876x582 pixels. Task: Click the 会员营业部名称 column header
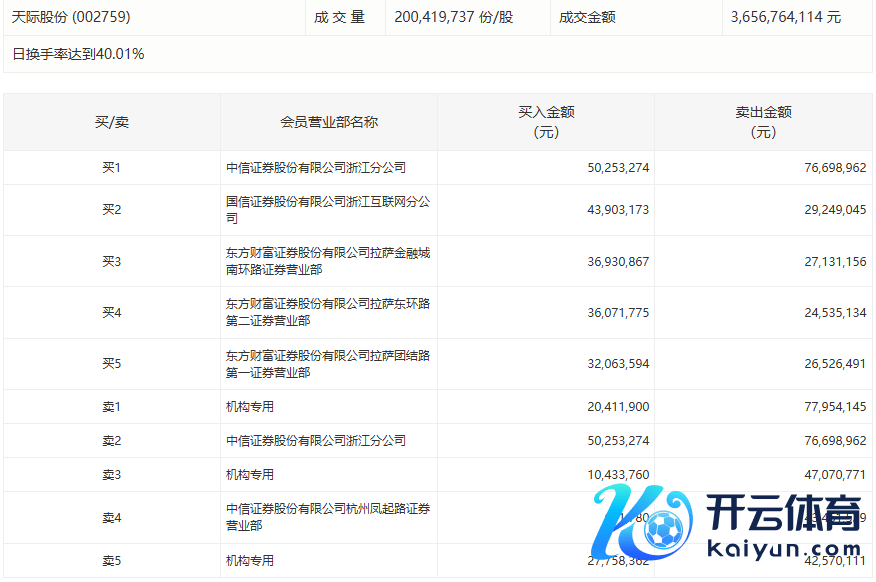pyautogui.click(x=328, y=122)
